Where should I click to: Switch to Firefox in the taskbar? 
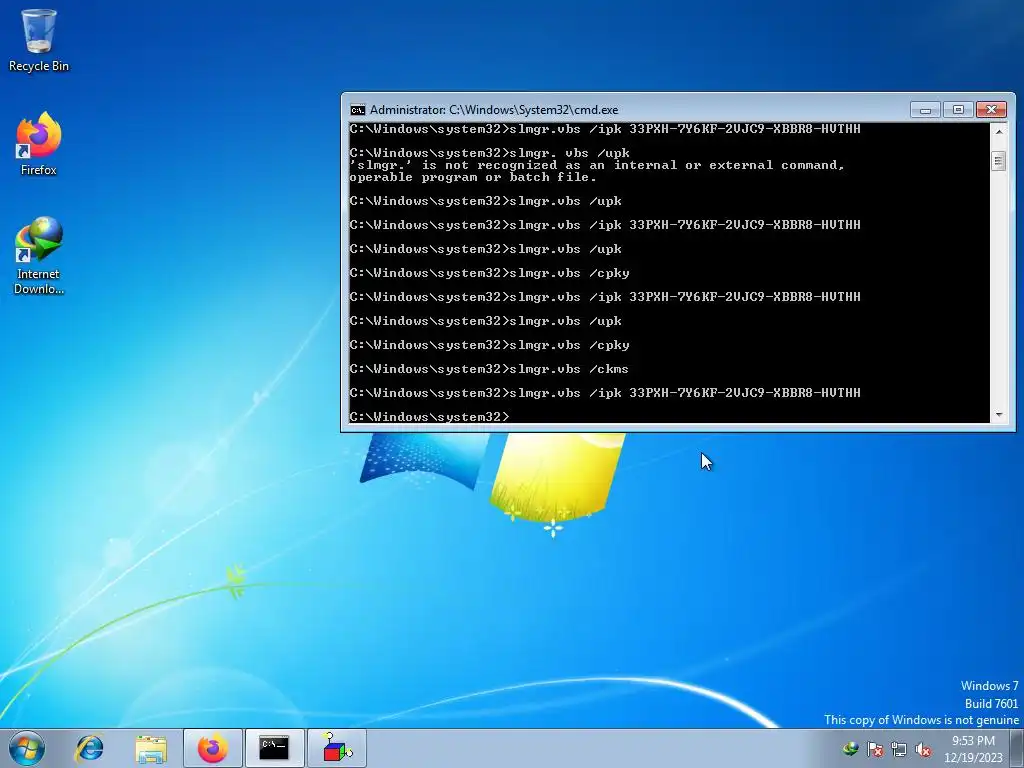[213, 748]
